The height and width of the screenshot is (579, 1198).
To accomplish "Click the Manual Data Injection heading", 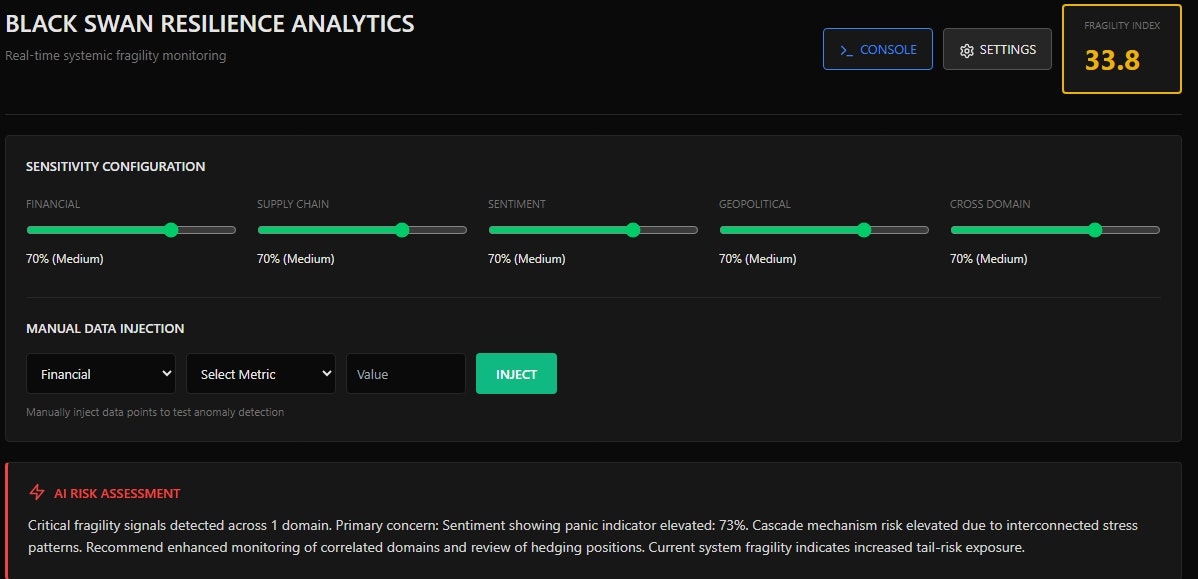I will [x=105, y=328].
